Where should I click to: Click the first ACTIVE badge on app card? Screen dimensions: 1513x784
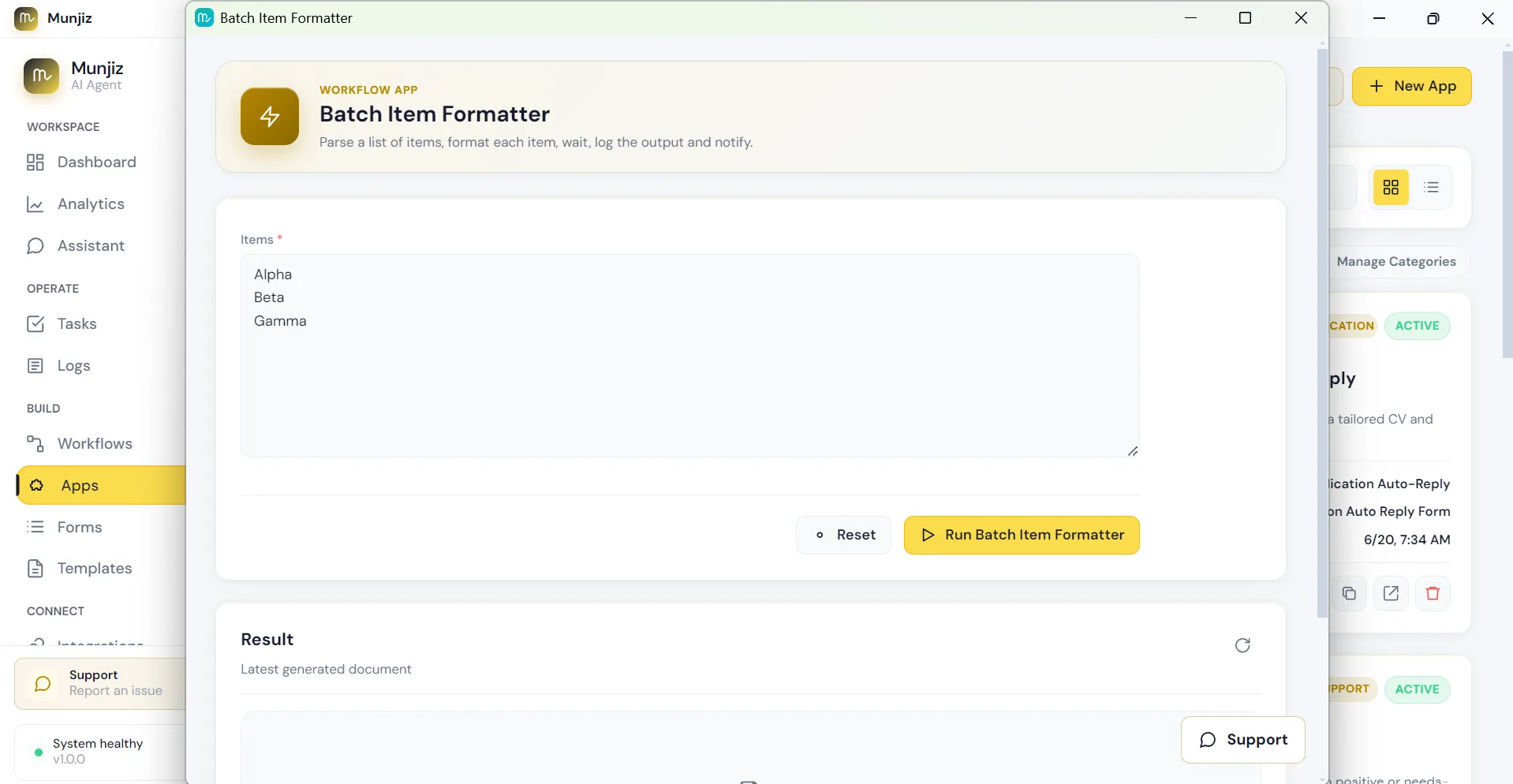click(x=1417, y=326)
